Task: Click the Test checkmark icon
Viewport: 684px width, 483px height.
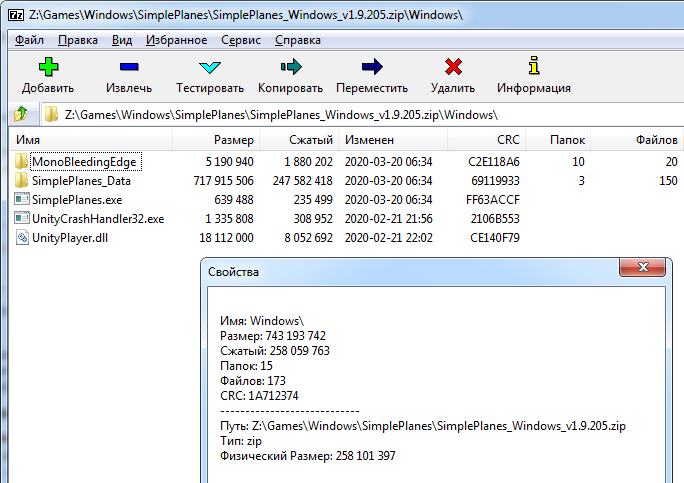Action: coord(210,67)
